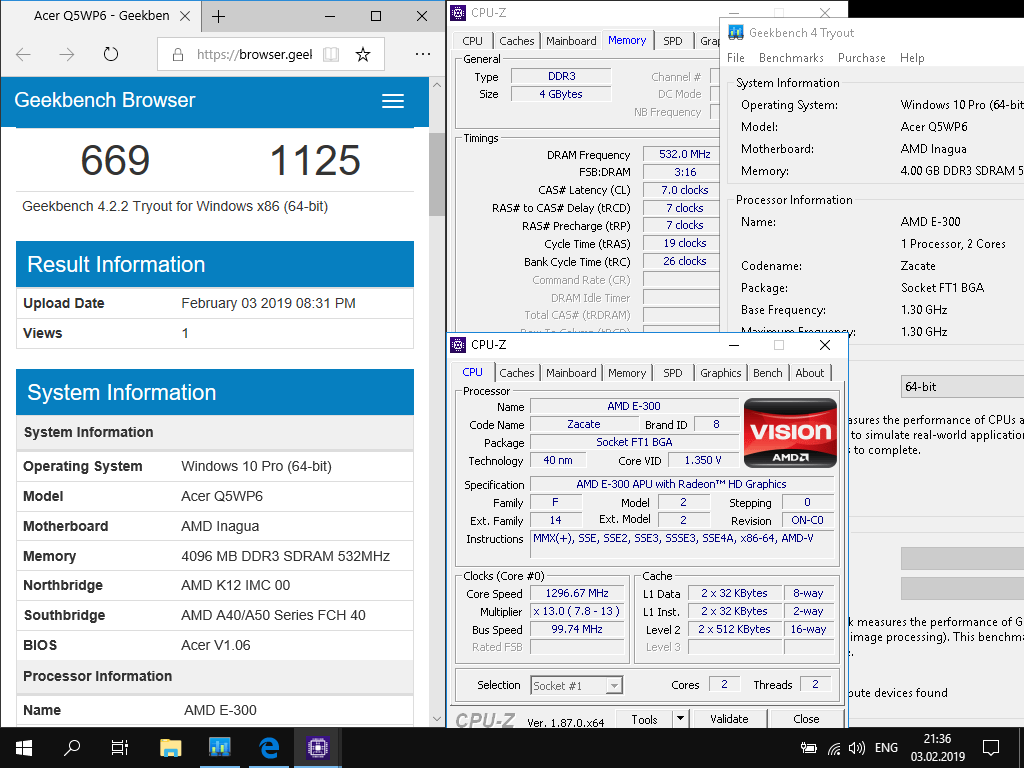Click the Close button in CPU-Z
Image resolution: width=1024 pixels, height=768 pixels.
(806, 719)
